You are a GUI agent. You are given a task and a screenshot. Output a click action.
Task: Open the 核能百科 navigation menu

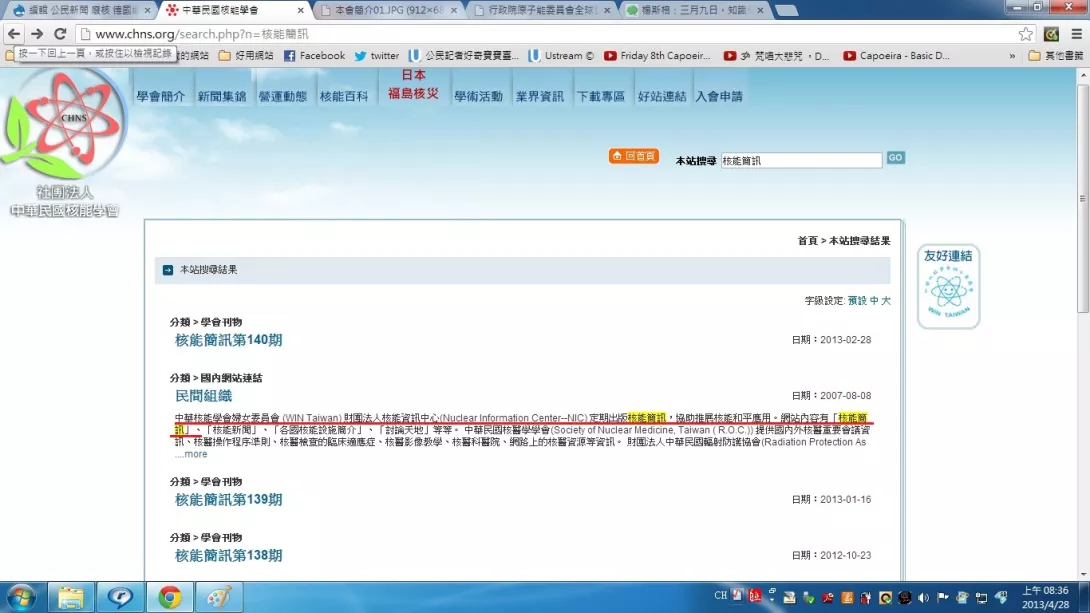344,97
